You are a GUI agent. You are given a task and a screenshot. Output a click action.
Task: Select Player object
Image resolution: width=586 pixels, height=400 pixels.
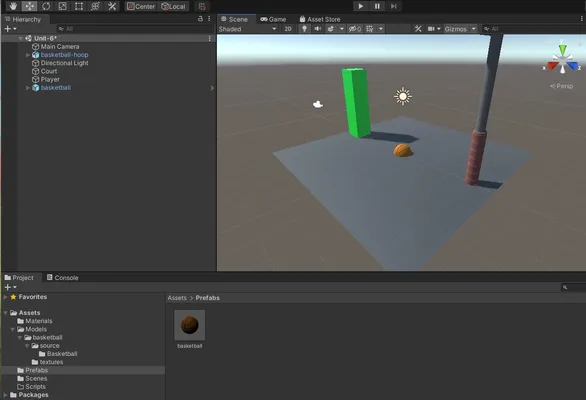pos(50,80)
